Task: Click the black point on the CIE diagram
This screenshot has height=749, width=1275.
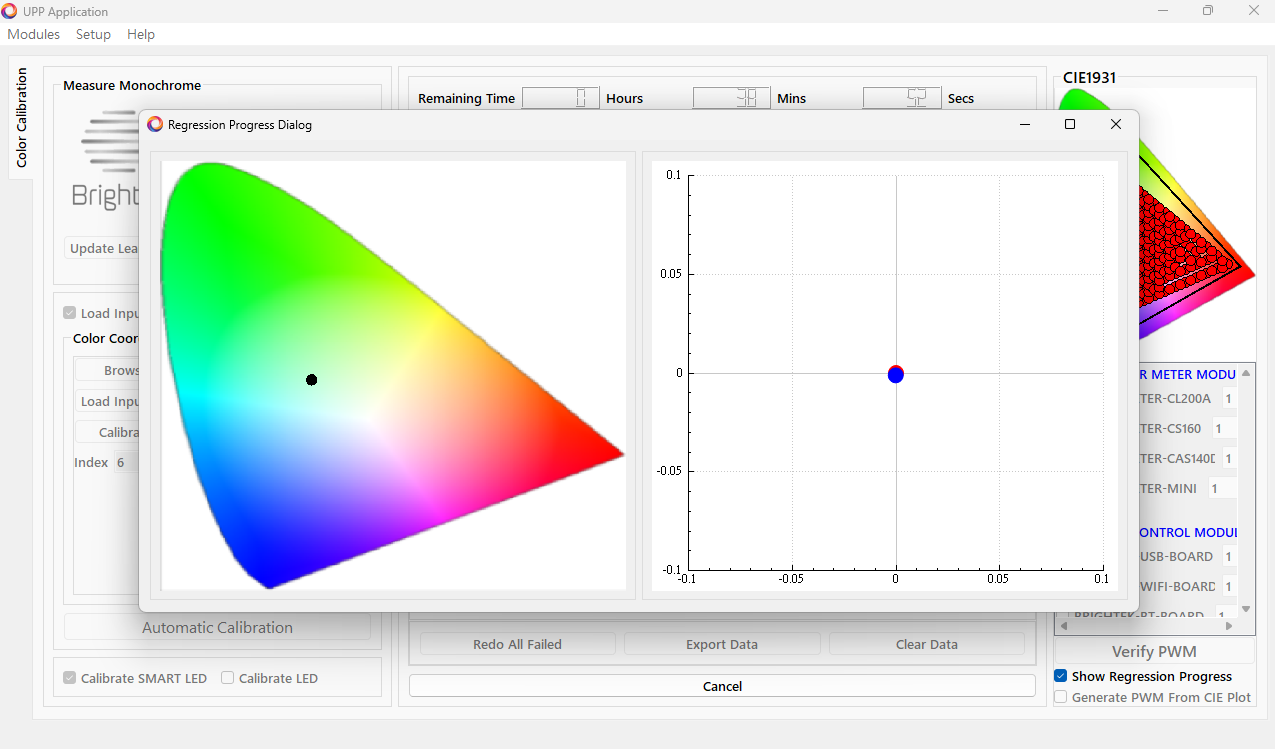Action: click(312, 380)
